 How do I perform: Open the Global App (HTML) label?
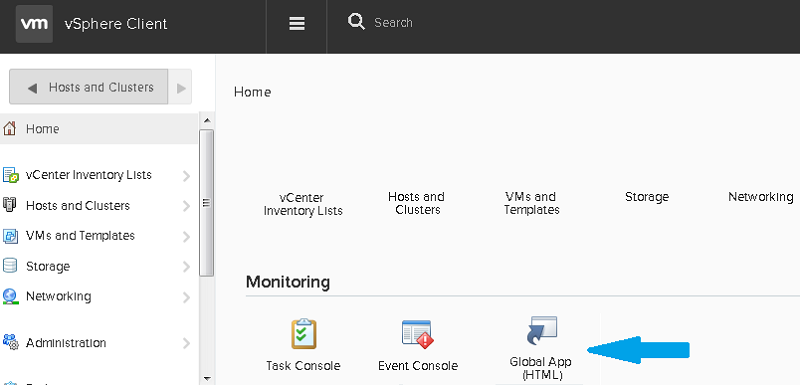coord(540,368)
